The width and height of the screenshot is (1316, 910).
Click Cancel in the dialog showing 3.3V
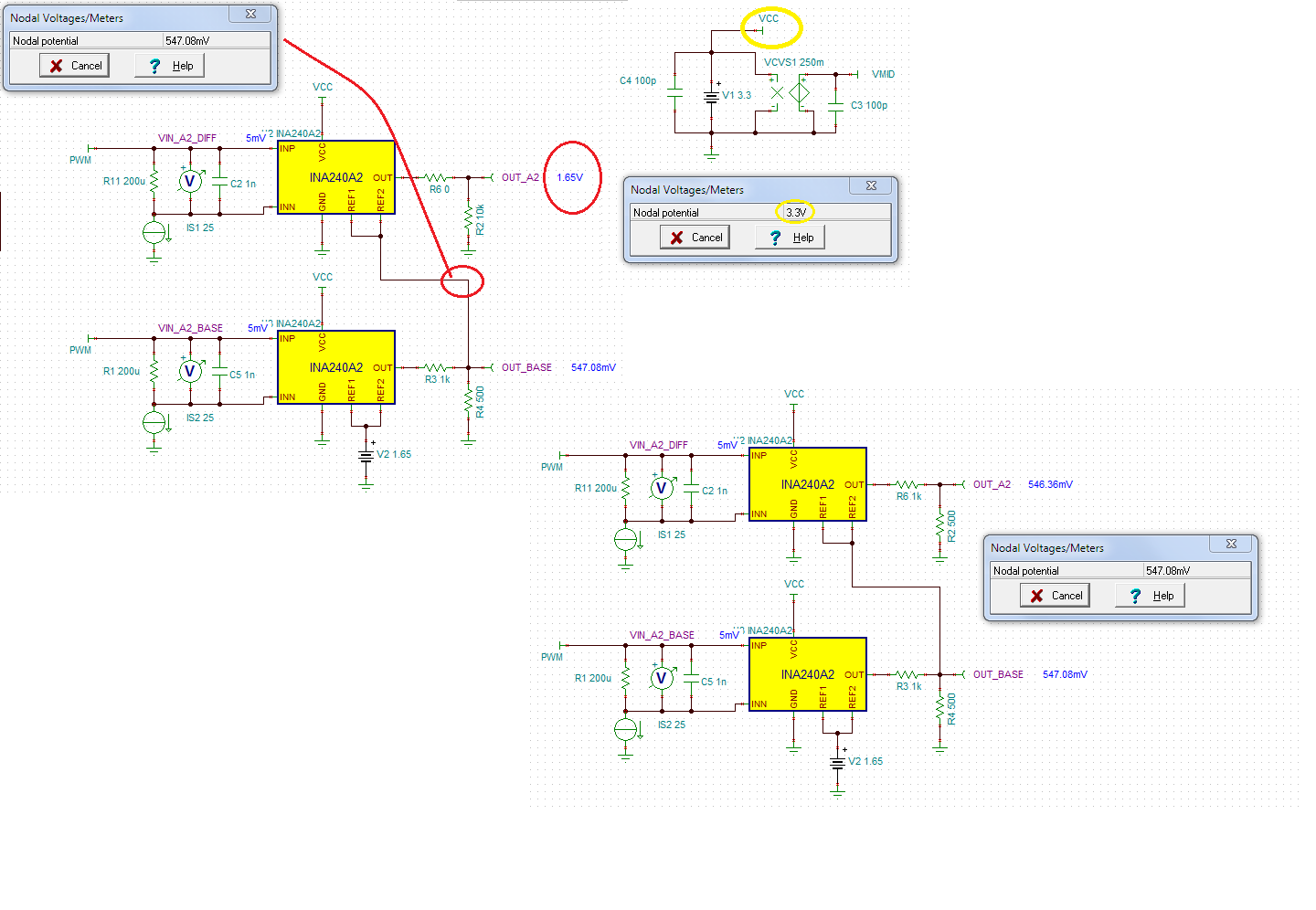tap(695, 238)
